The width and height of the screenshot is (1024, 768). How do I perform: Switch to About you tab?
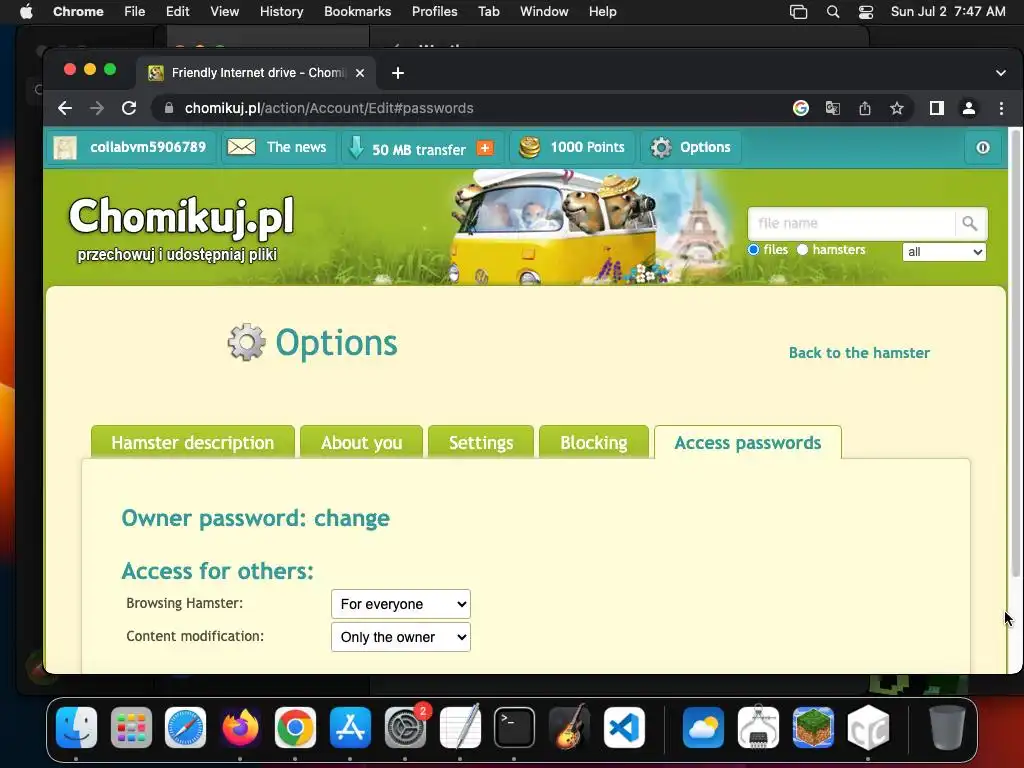click(x=361, y=442)
